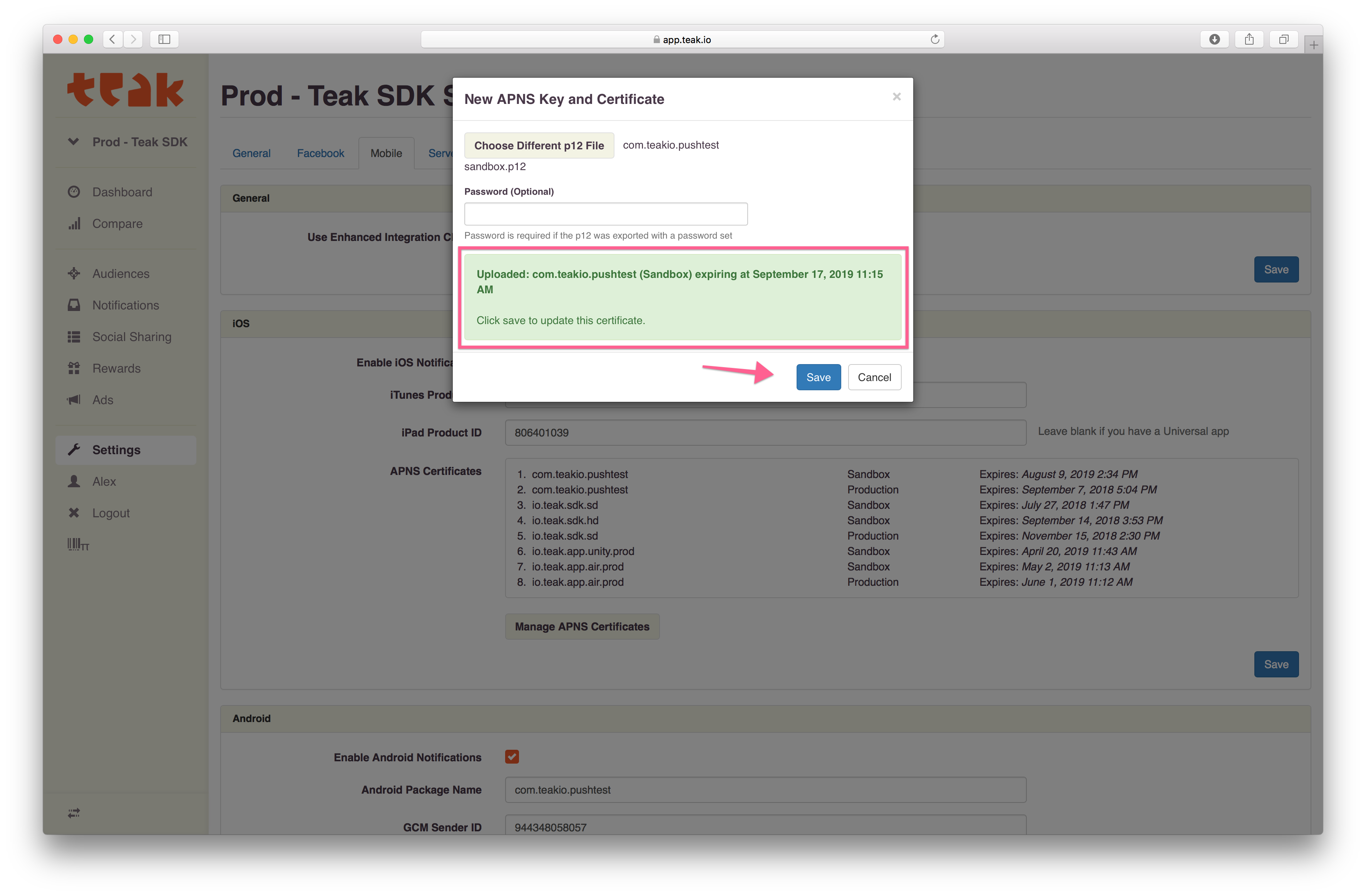Click the app.teak.io address bar
The image size is (1366, 896).
(683, 39)
